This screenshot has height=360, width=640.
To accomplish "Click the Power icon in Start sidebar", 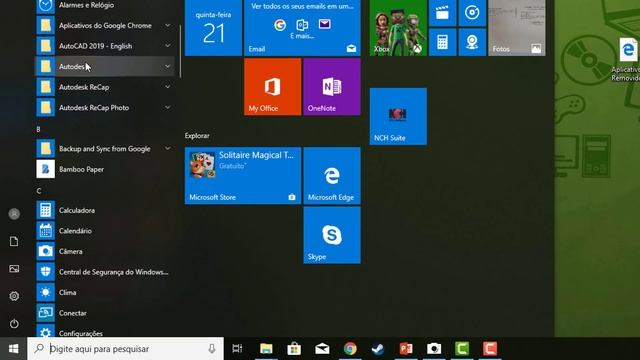I will pos(14,324).
